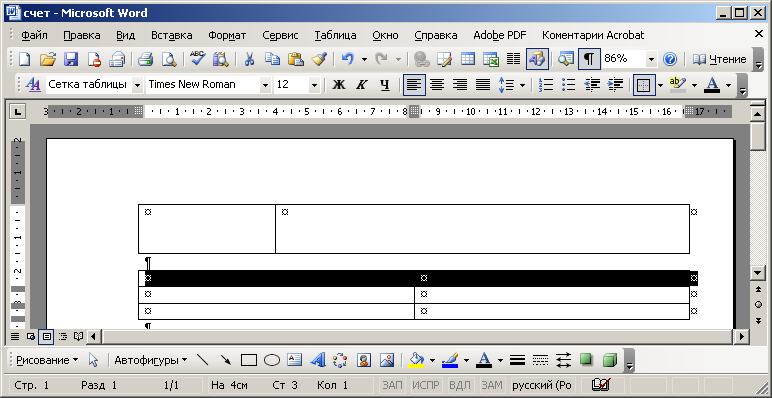Insert an Excel worksheet

491,59
